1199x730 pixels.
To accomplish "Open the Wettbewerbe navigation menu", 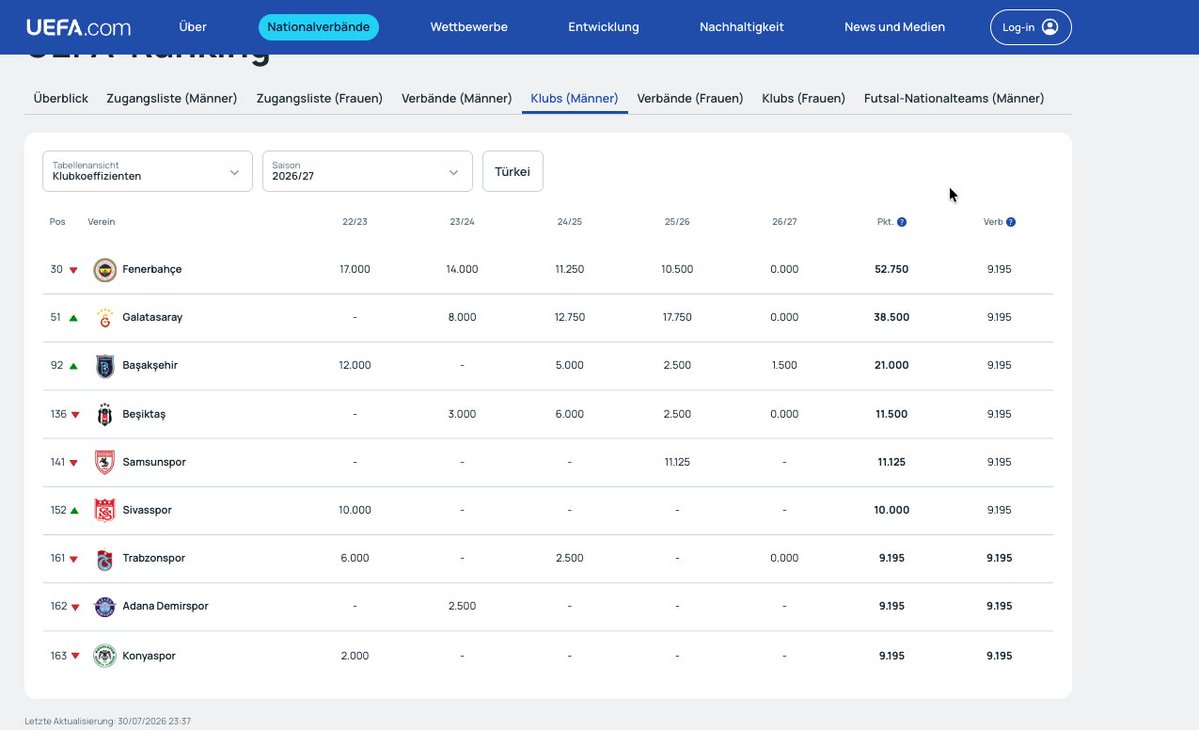I will [469, 27].
